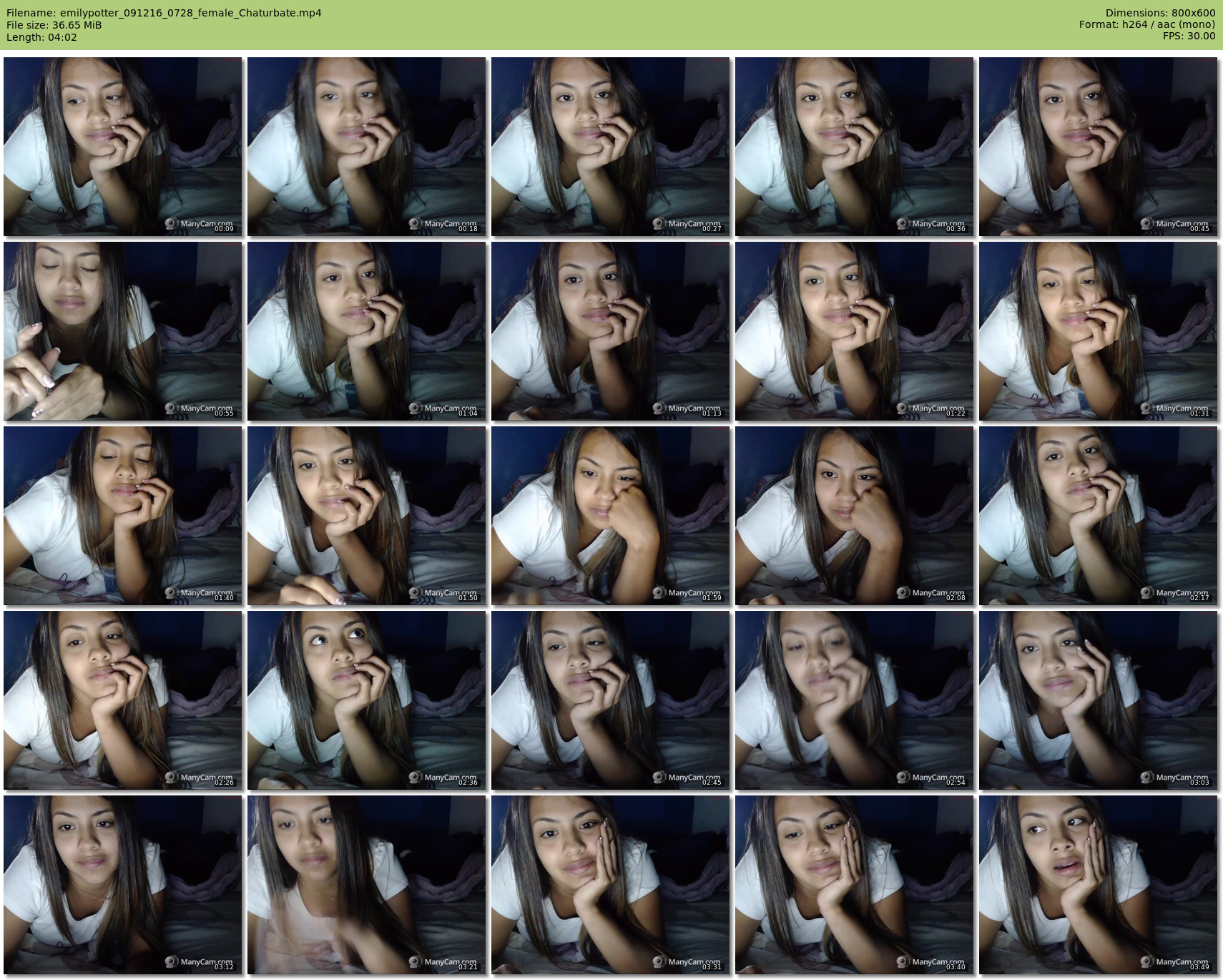
Task: Click the ManyCam.com watermark in 03:03 frame
Action: pos(1181,777)
